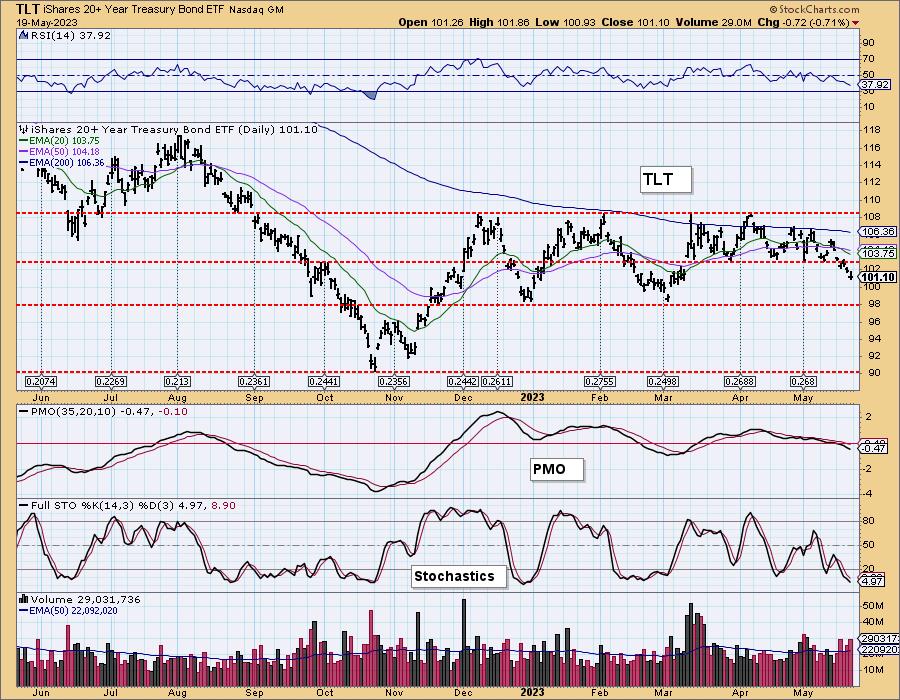Click the 4.97 stochastic value tag
The height and width of the screenshot is (700, 900).
click(872, 582)
